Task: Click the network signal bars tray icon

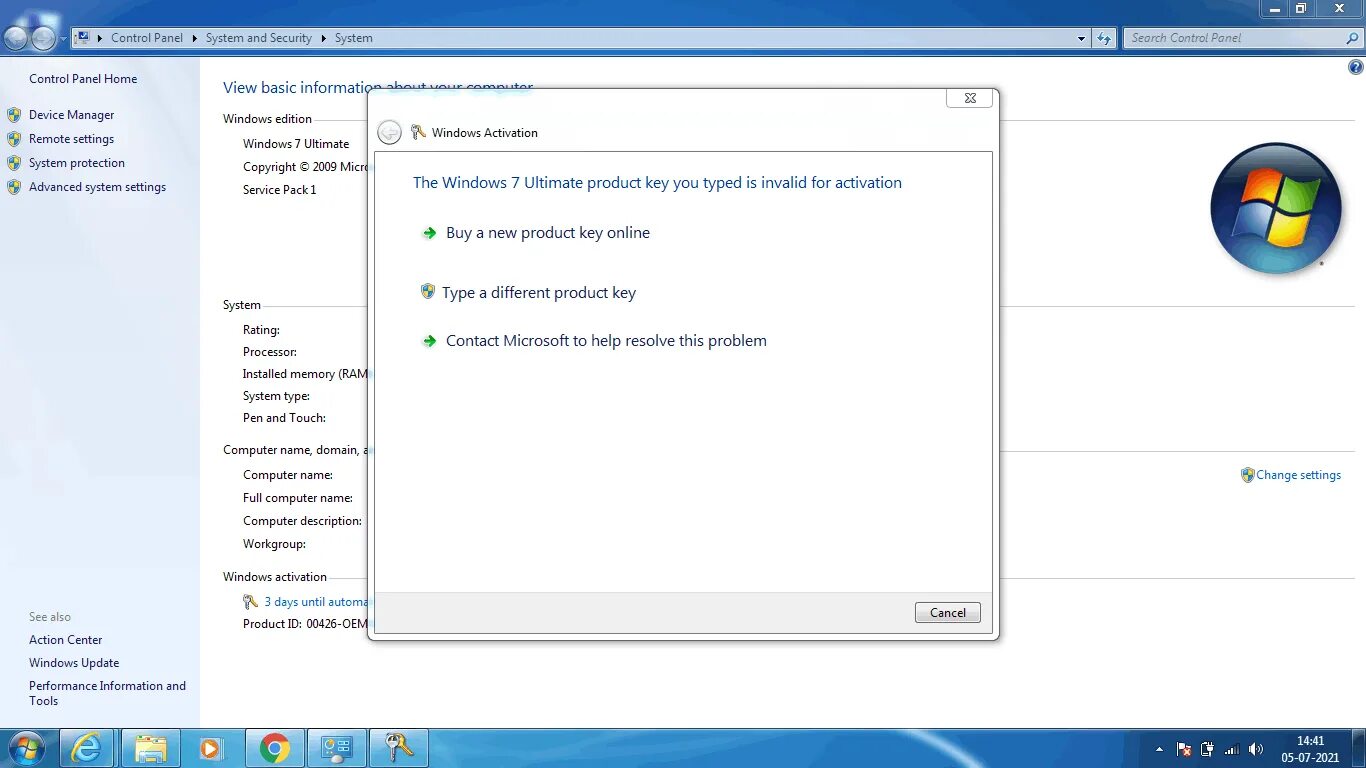Action: [1232, 749]
